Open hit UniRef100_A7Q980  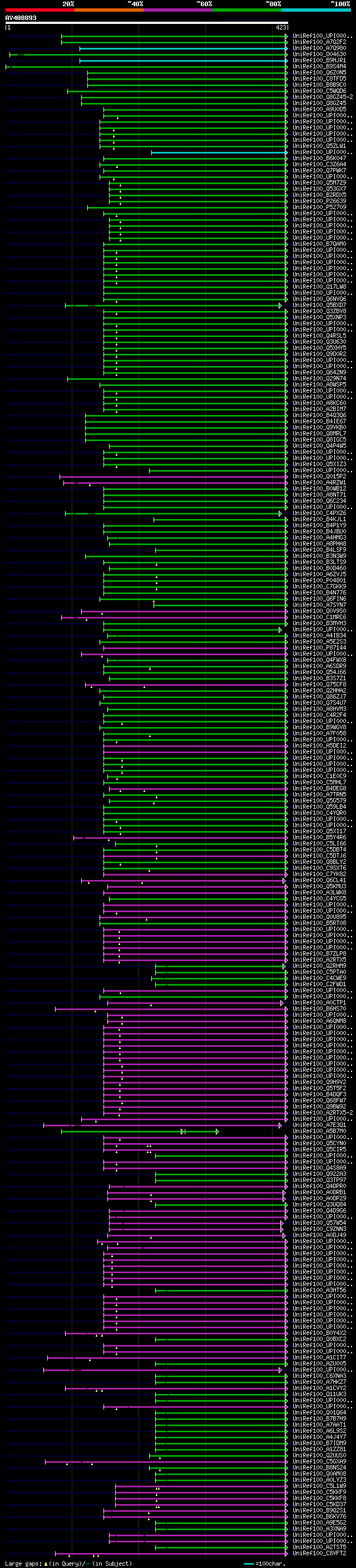(x=319, y=48)
